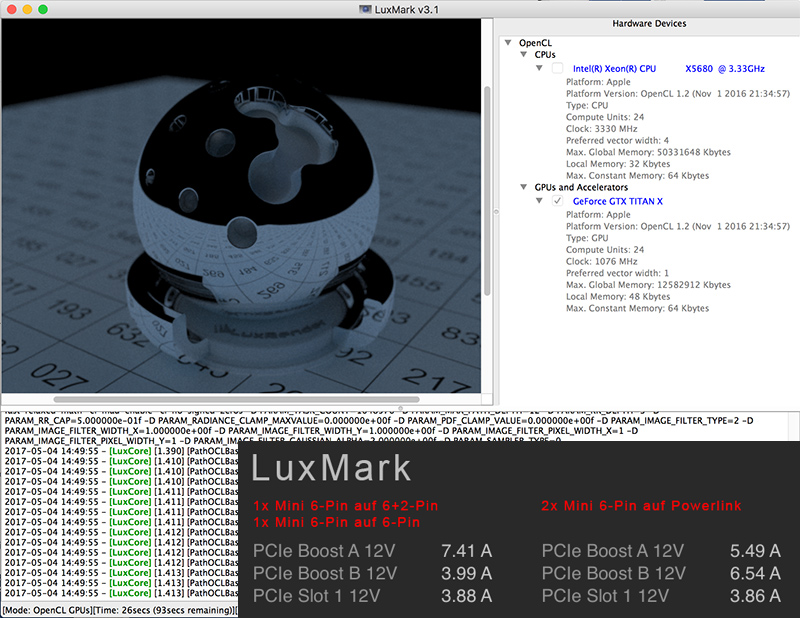The image size is (800, 618).
Task: Click the 'Local Memory: 48 Kbytes' row
Action: point(618,296)
